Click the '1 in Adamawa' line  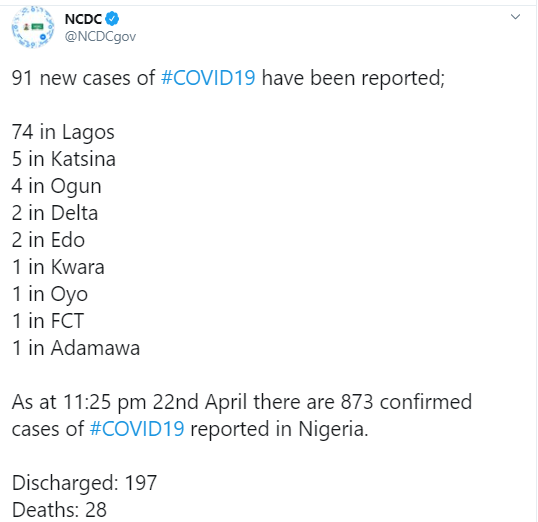(76, 348)
